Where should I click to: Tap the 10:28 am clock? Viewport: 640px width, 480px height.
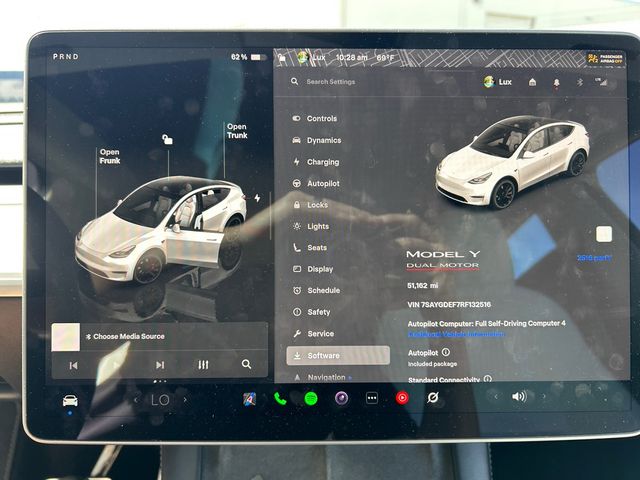(x=351, y=58)
